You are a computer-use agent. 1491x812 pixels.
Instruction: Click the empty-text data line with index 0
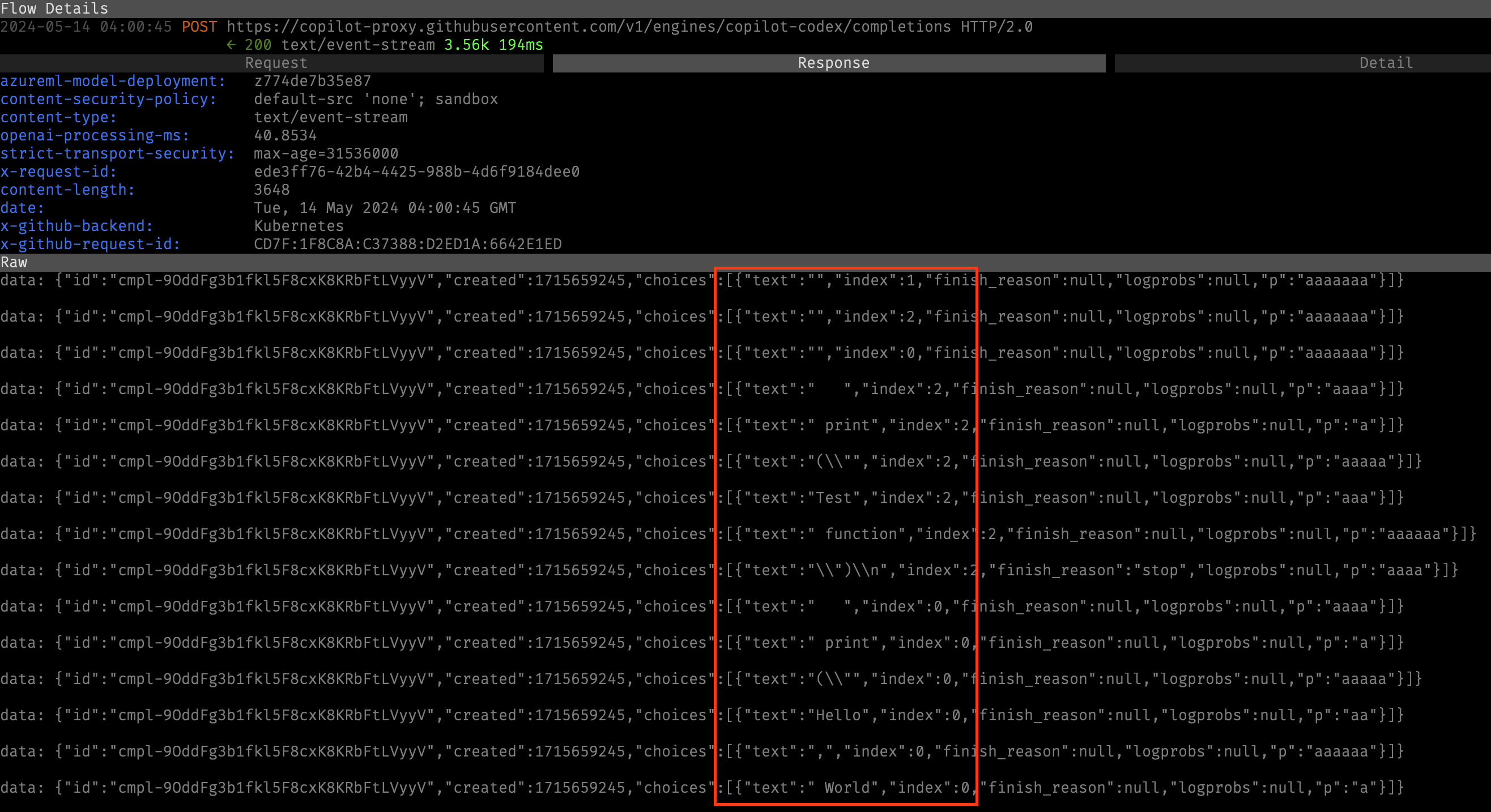pos(702,353)
